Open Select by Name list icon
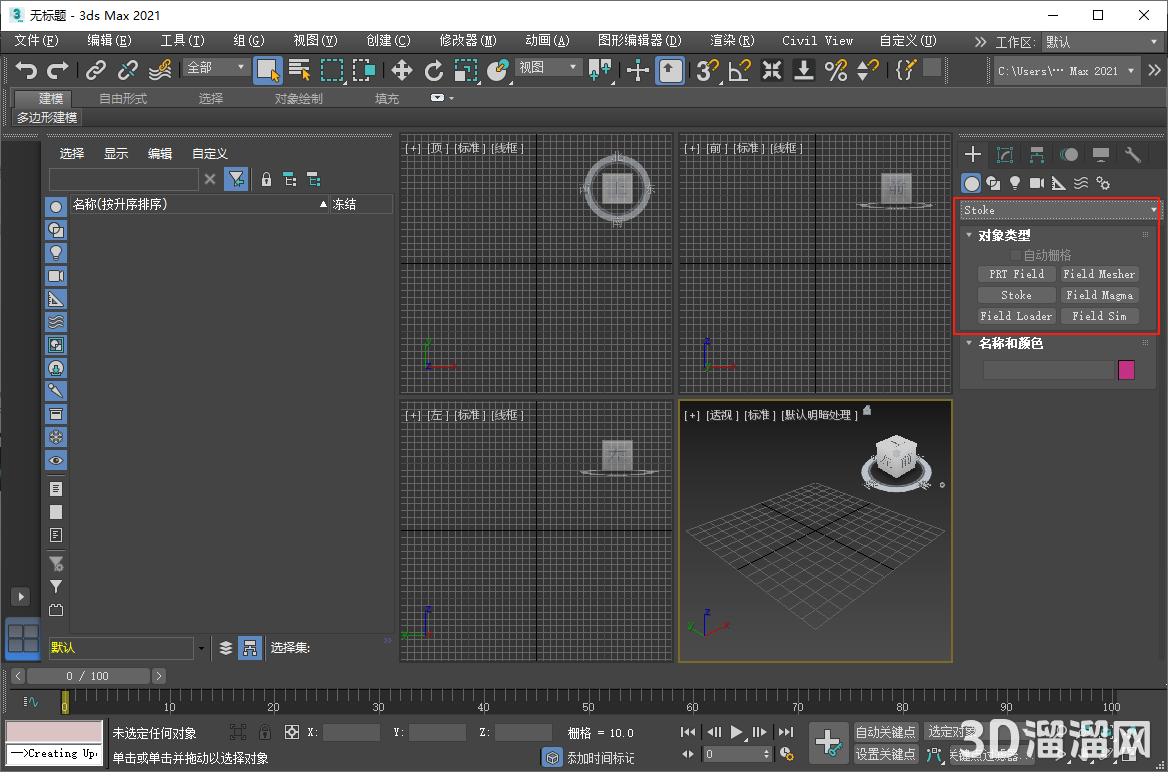 (299, 71)
